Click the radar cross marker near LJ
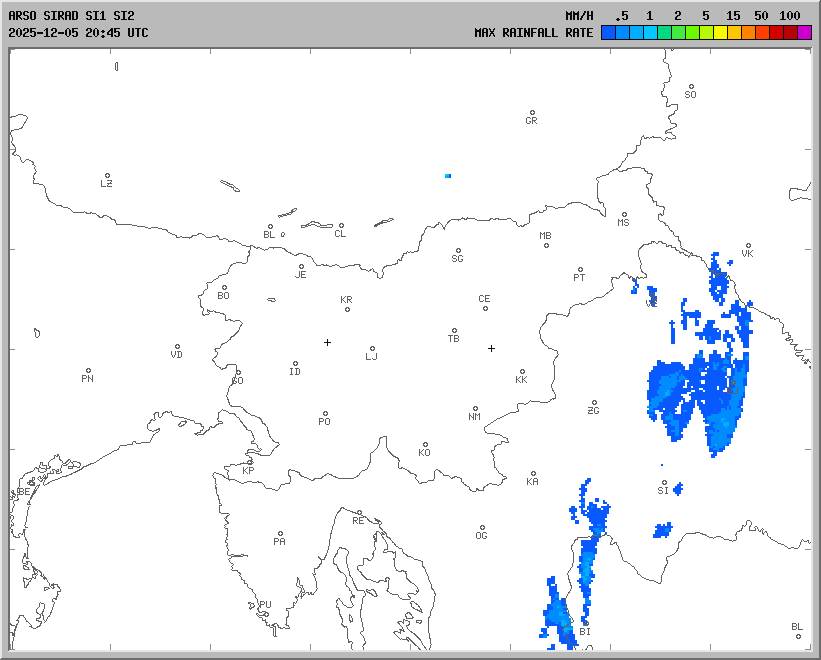821x660 pixels. coord(327,342)
